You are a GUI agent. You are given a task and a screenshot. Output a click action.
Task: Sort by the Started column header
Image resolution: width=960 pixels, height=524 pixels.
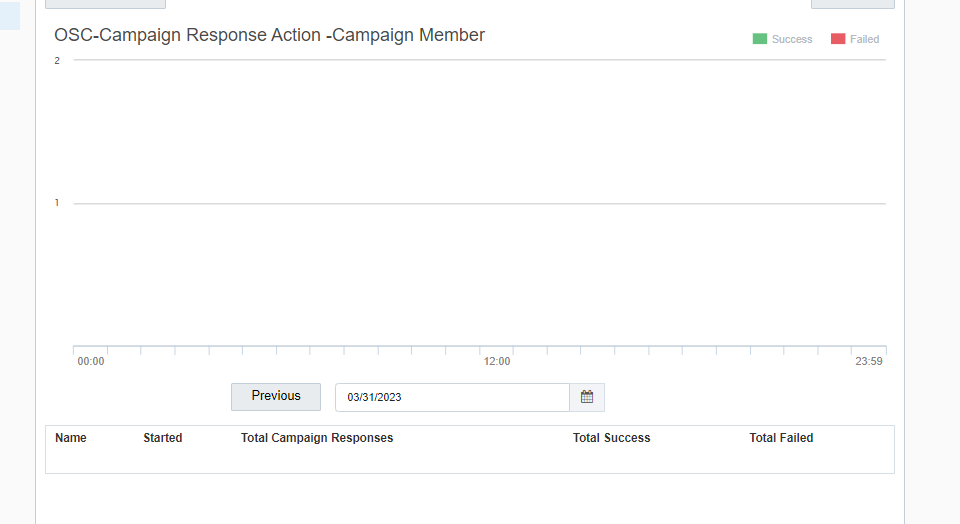pyautogui.click(x=163, y=438)
